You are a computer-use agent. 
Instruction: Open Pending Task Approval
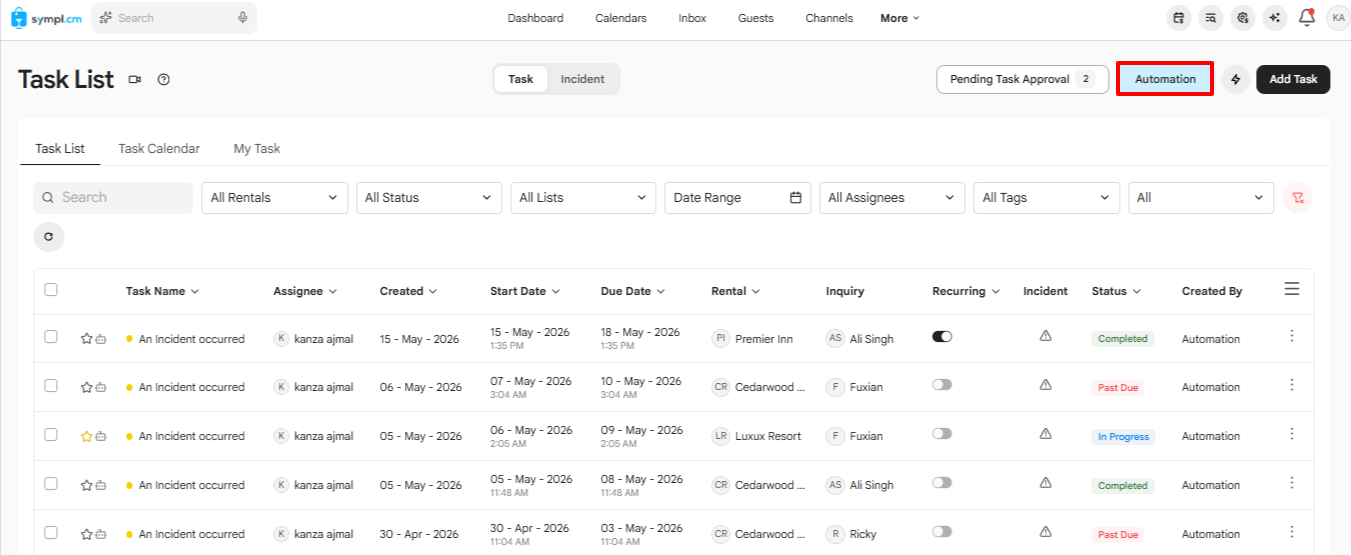click(1022, 79)
